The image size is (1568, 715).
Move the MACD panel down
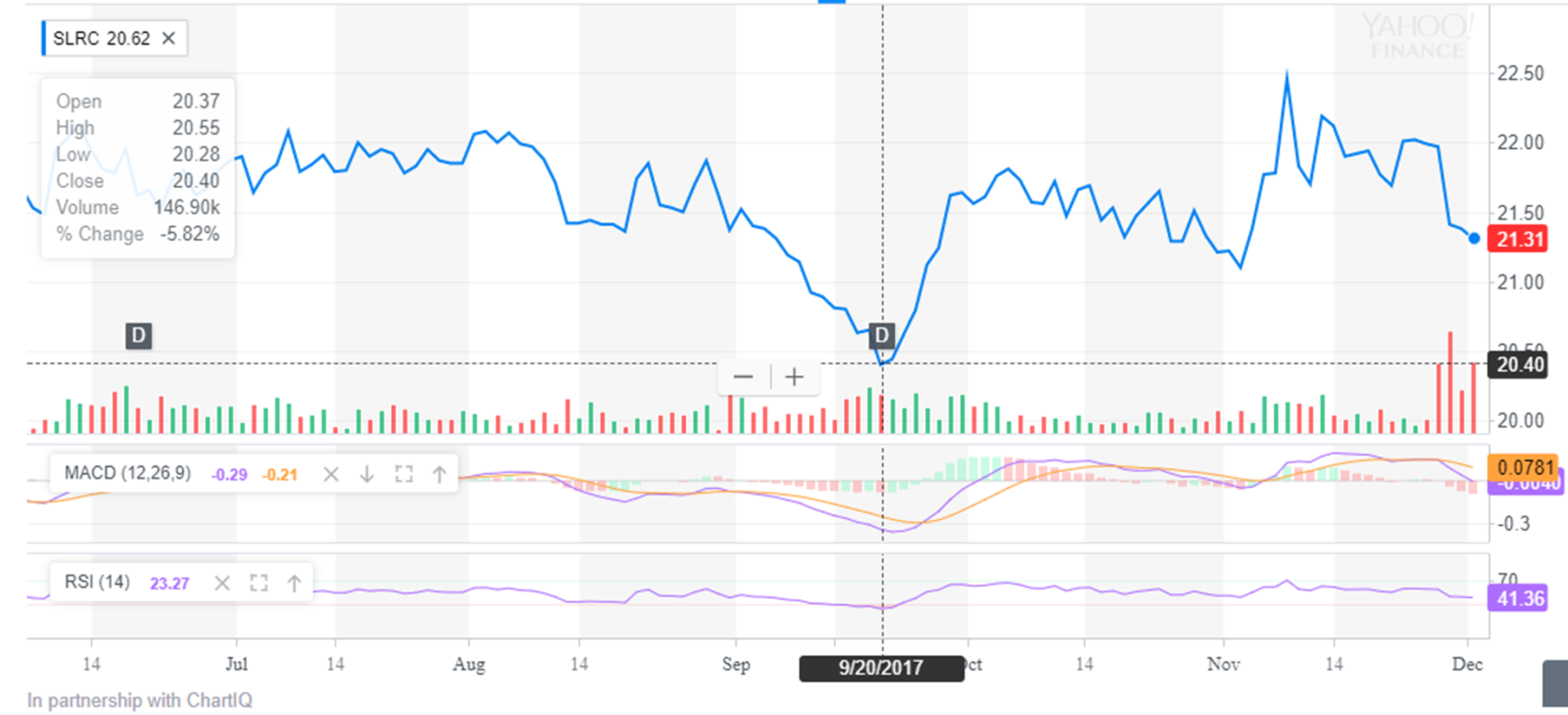pos(366,474)
